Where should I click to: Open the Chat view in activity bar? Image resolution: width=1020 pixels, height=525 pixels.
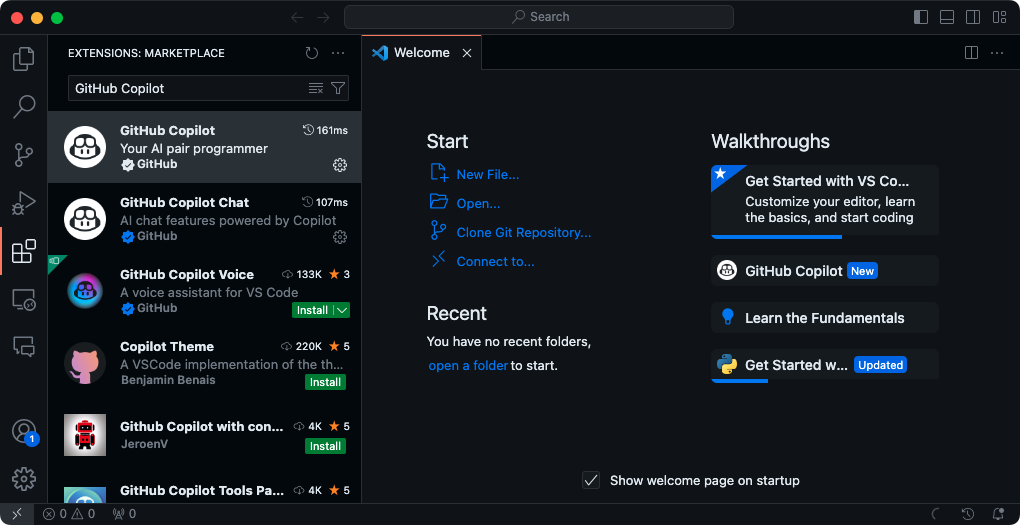pyautogui.click(x=23, y=346)
